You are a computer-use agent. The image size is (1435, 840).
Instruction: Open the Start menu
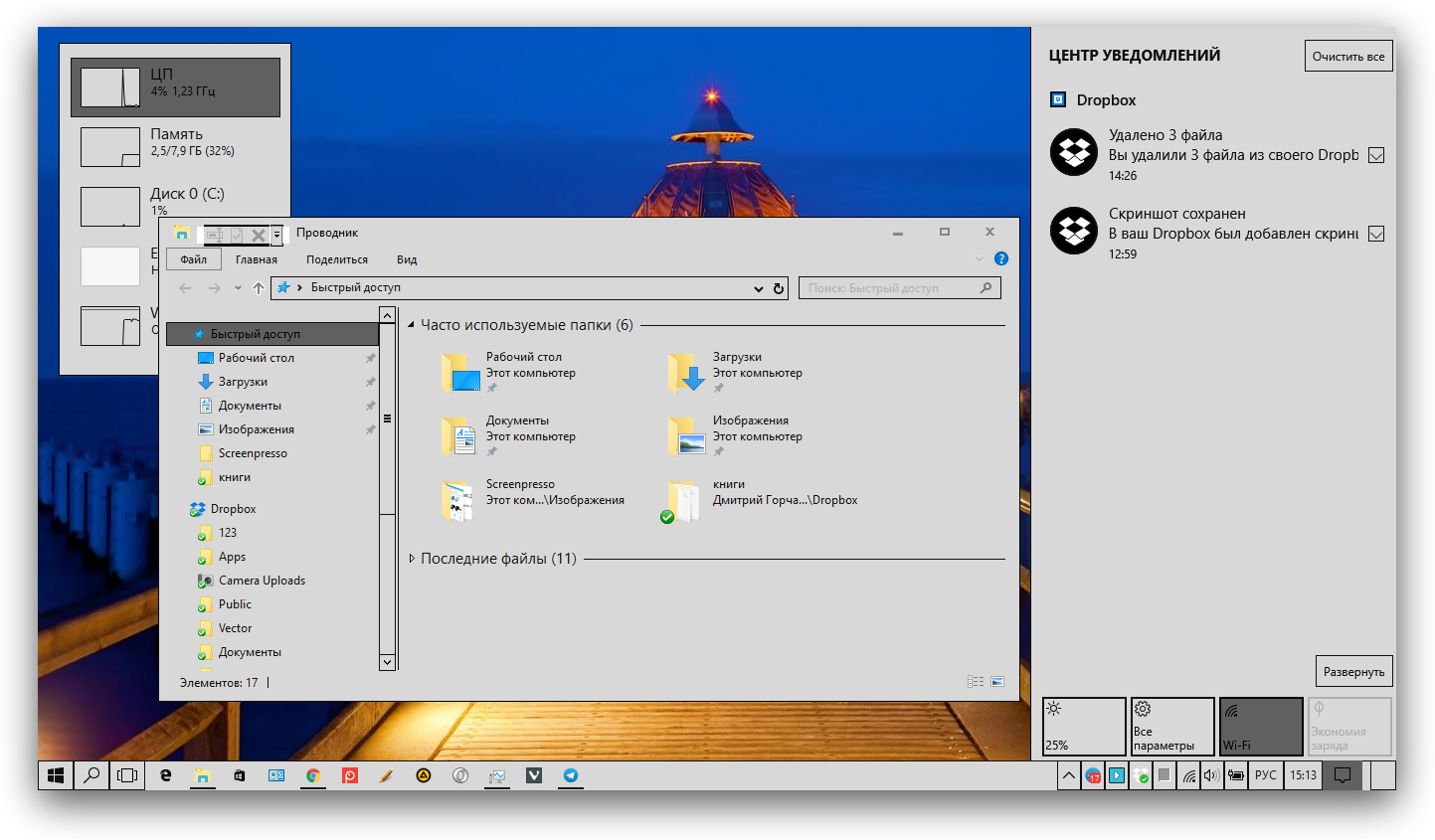(56, 775)
